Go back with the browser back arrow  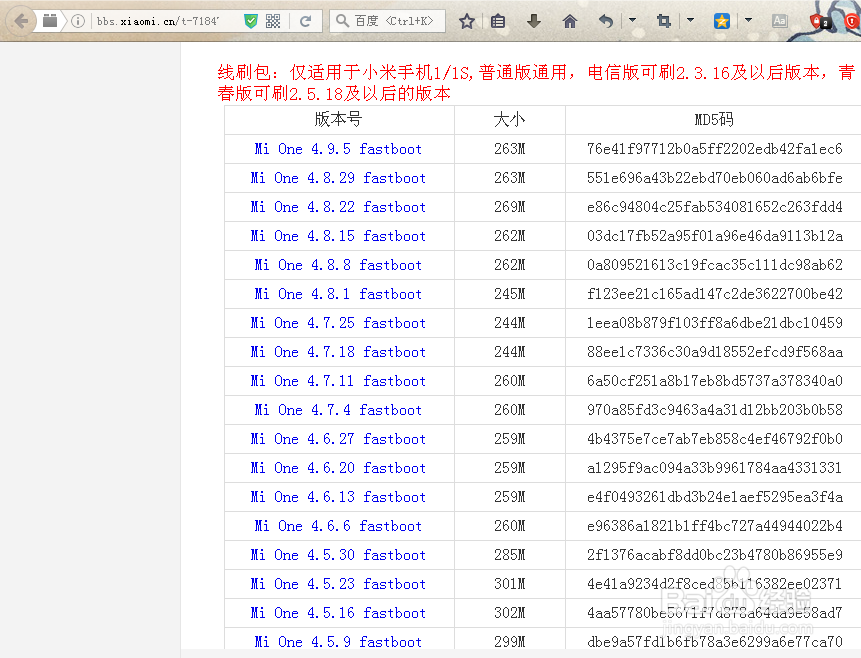21,21
